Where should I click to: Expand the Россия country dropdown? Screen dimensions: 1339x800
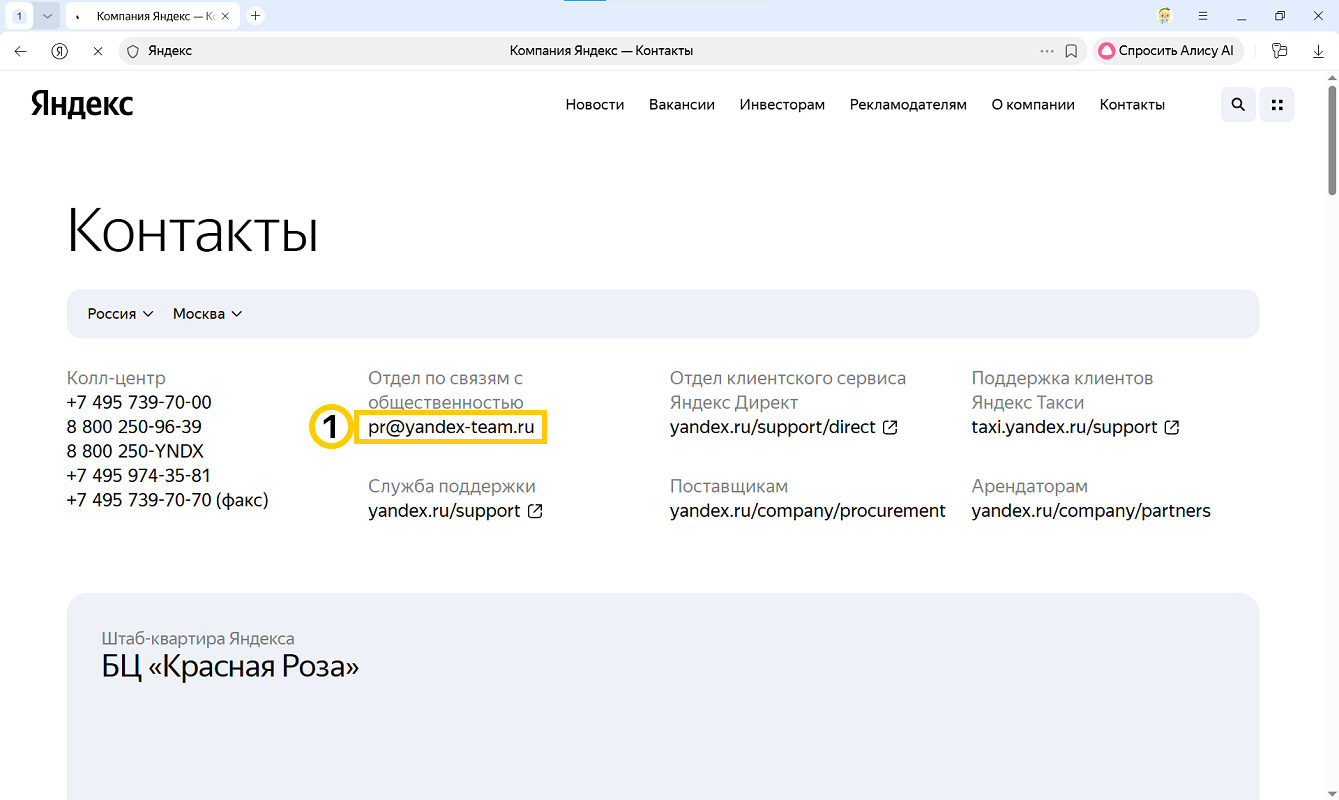tap(120, 314)
